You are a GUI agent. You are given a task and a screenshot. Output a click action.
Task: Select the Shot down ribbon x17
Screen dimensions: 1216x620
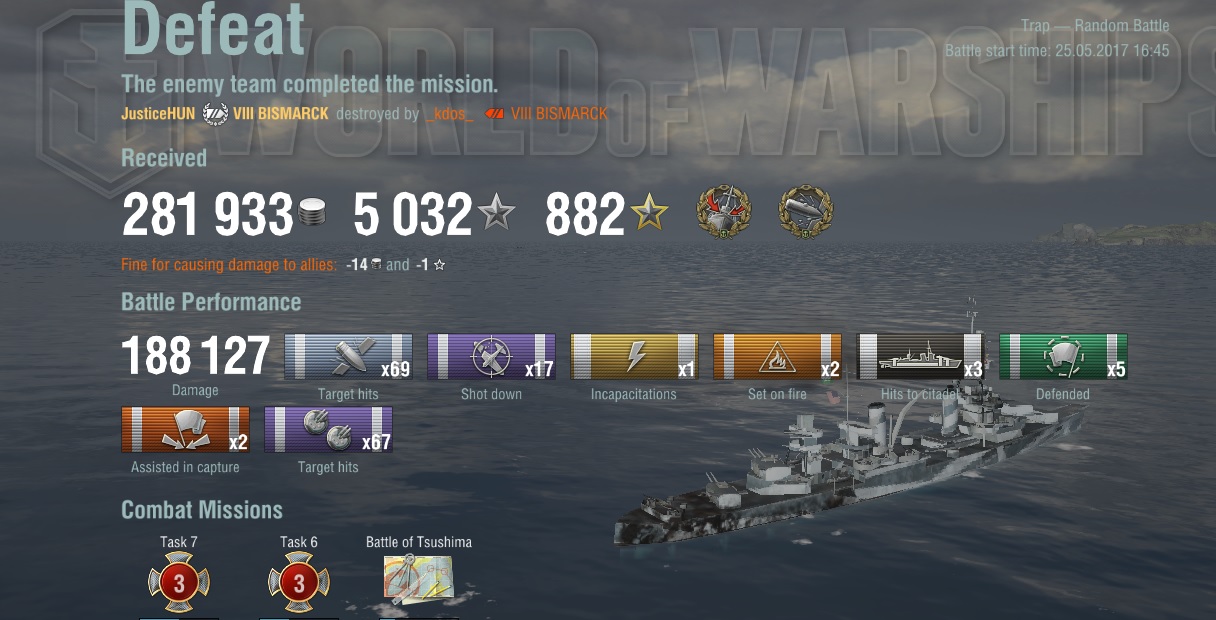[491, 357]
